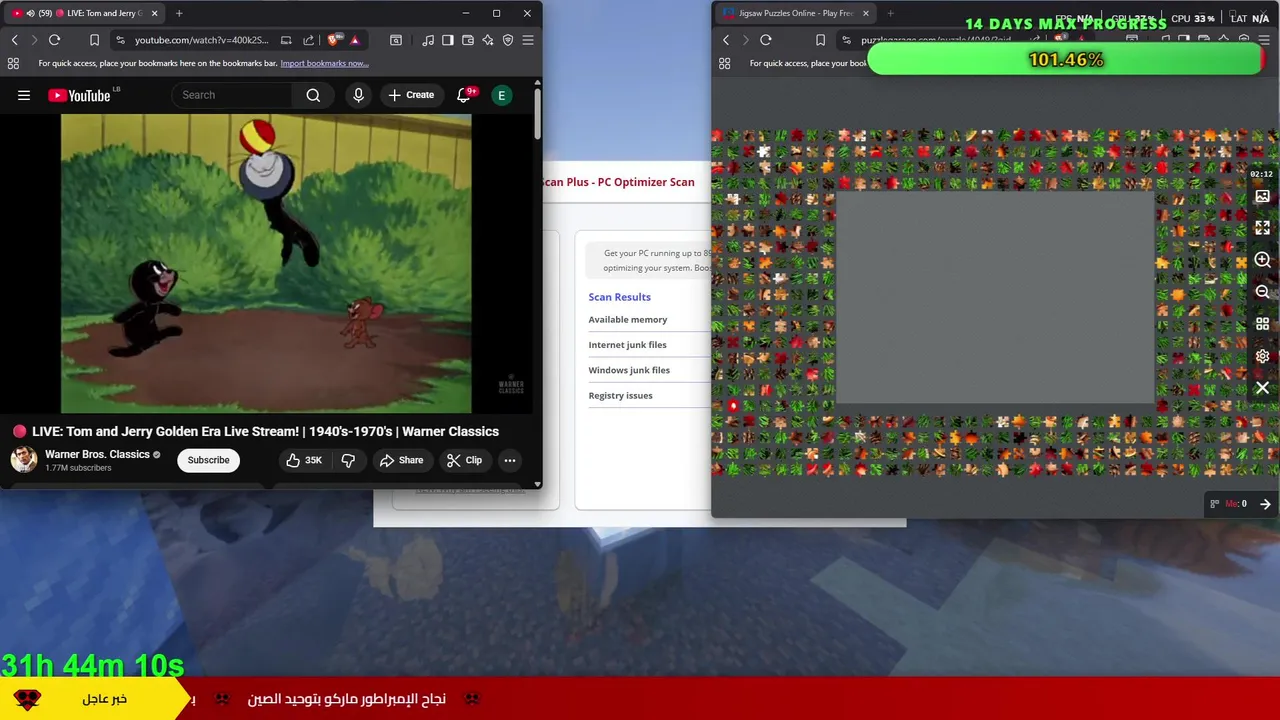
Task: Open Brave Rewards triangle icon
Action: 354,40
